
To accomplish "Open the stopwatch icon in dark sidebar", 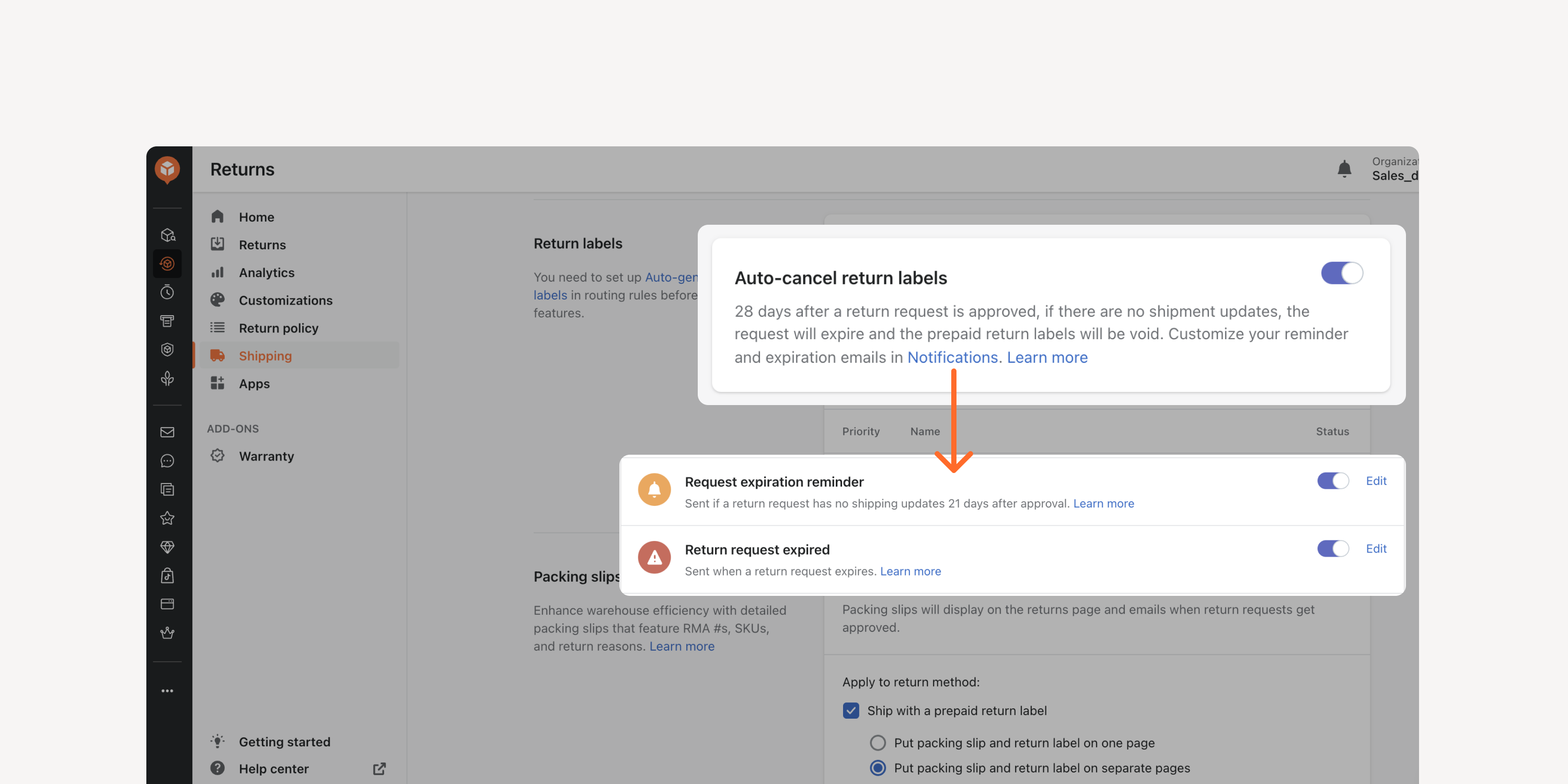I will click(167, 292).
